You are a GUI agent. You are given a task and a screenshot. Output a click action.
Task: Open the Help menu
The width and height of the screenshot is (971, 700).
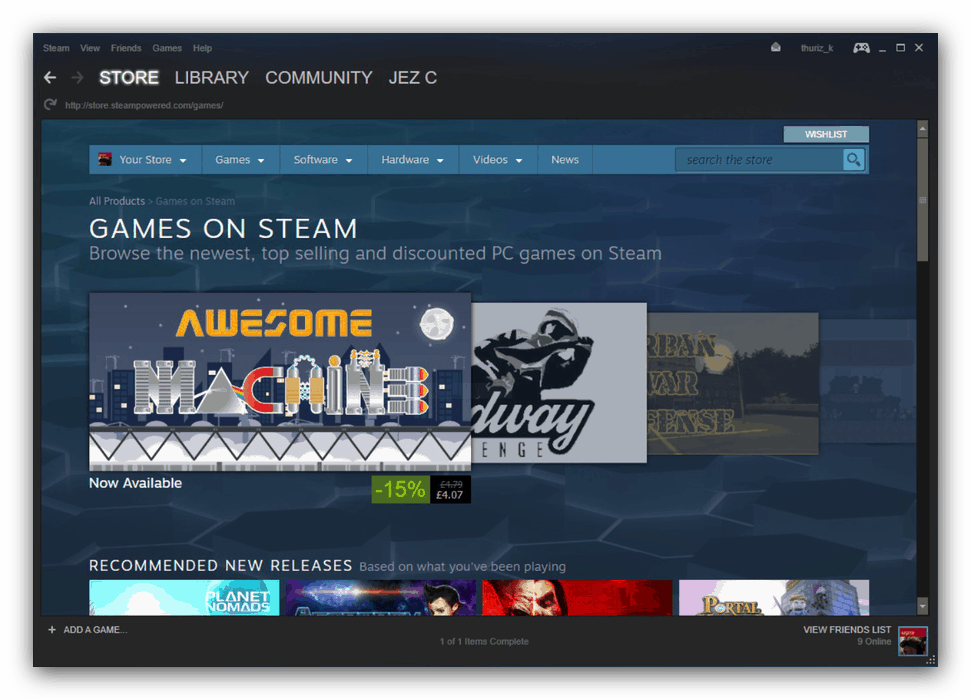coord(202,48)
